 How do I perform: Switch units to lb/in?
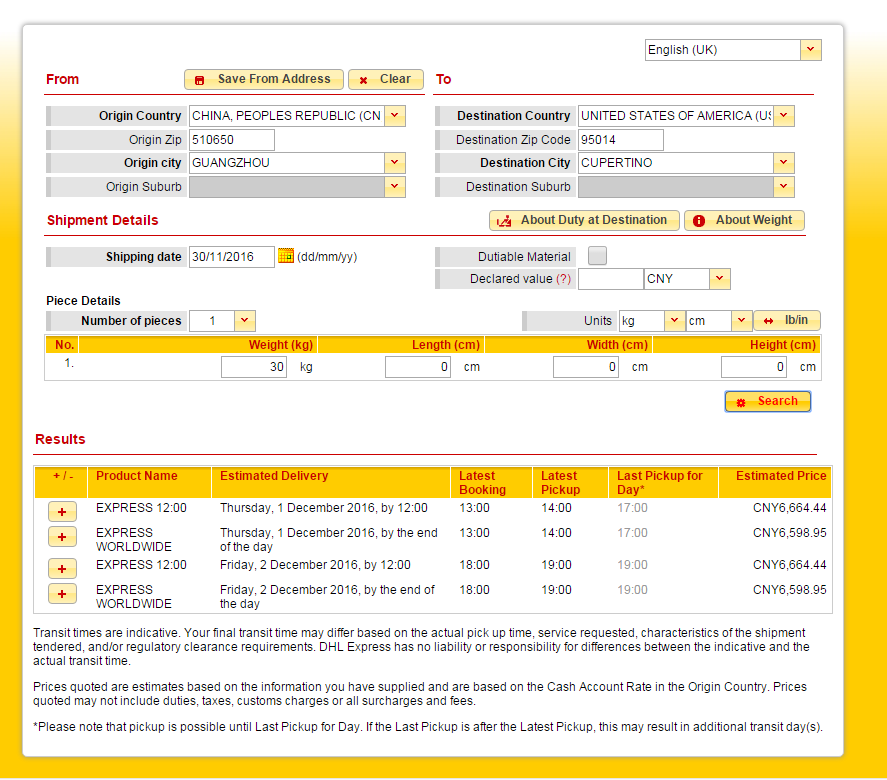[x=787, y=321]
